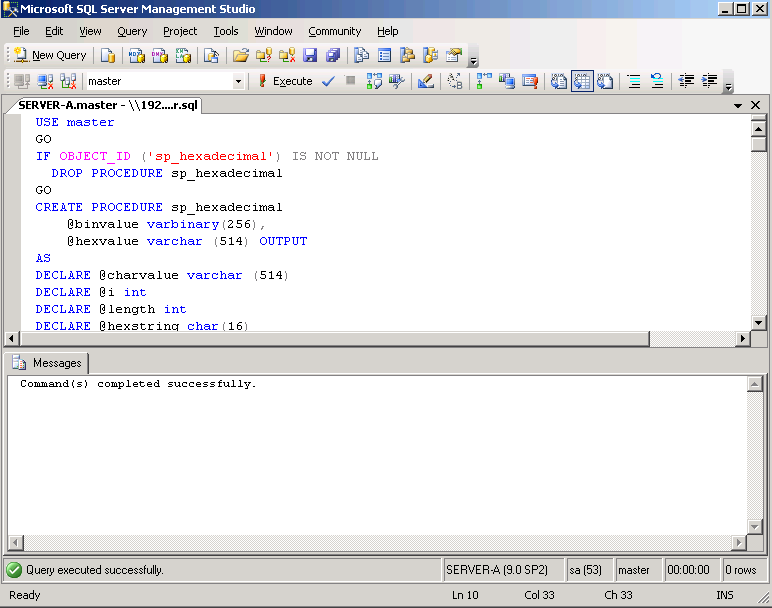772x608 pixels.
Task: Toggle Results to Text output mode
Action: [560, 81]
